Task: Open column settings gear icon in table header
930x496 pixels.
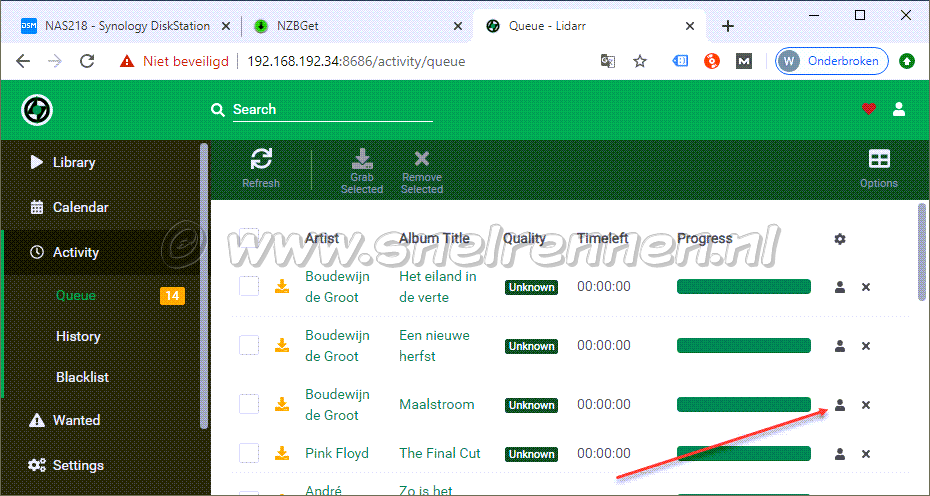Action: (840, 239)
